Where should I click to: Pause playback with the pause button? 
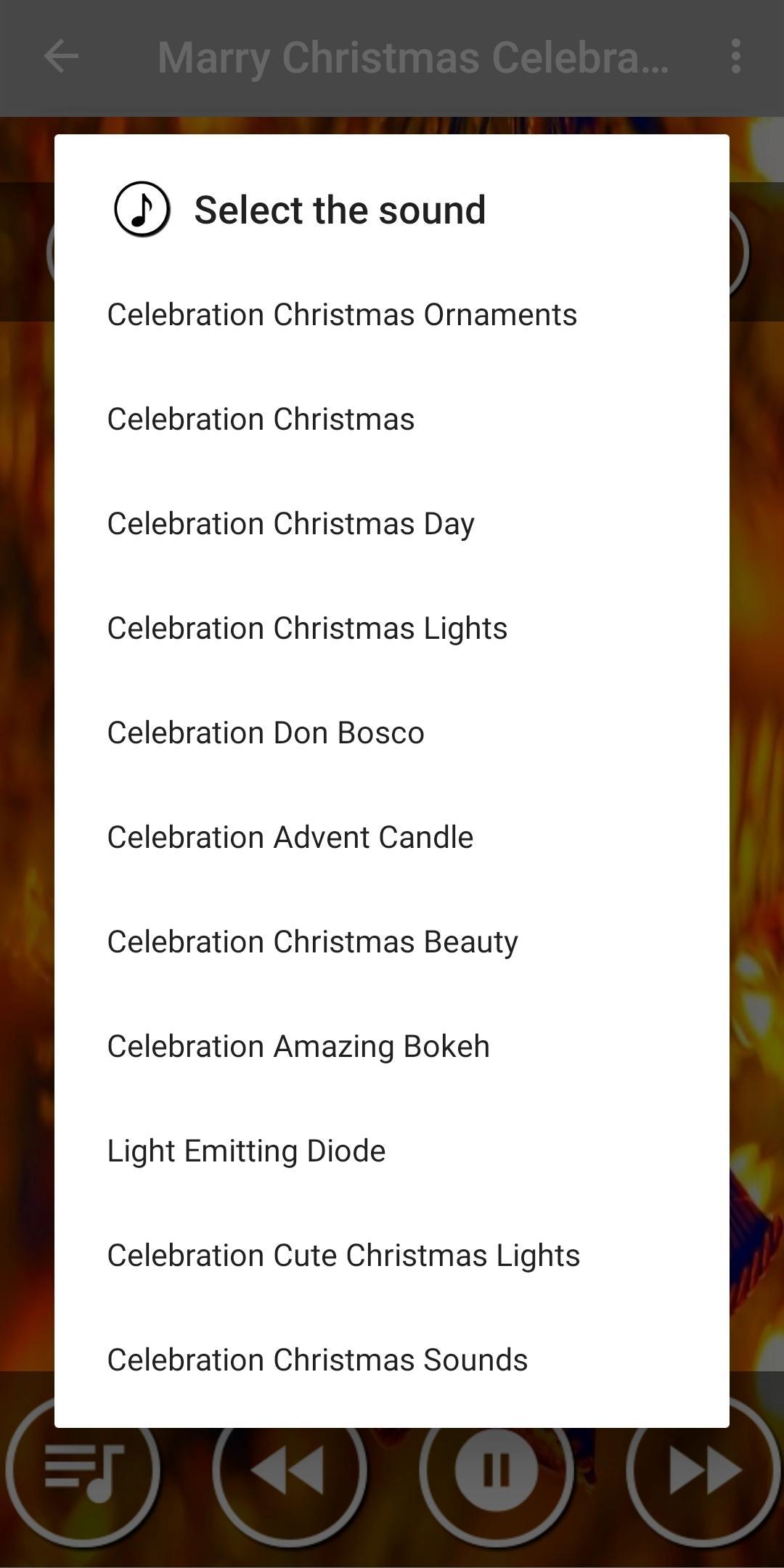(497, 1469)
